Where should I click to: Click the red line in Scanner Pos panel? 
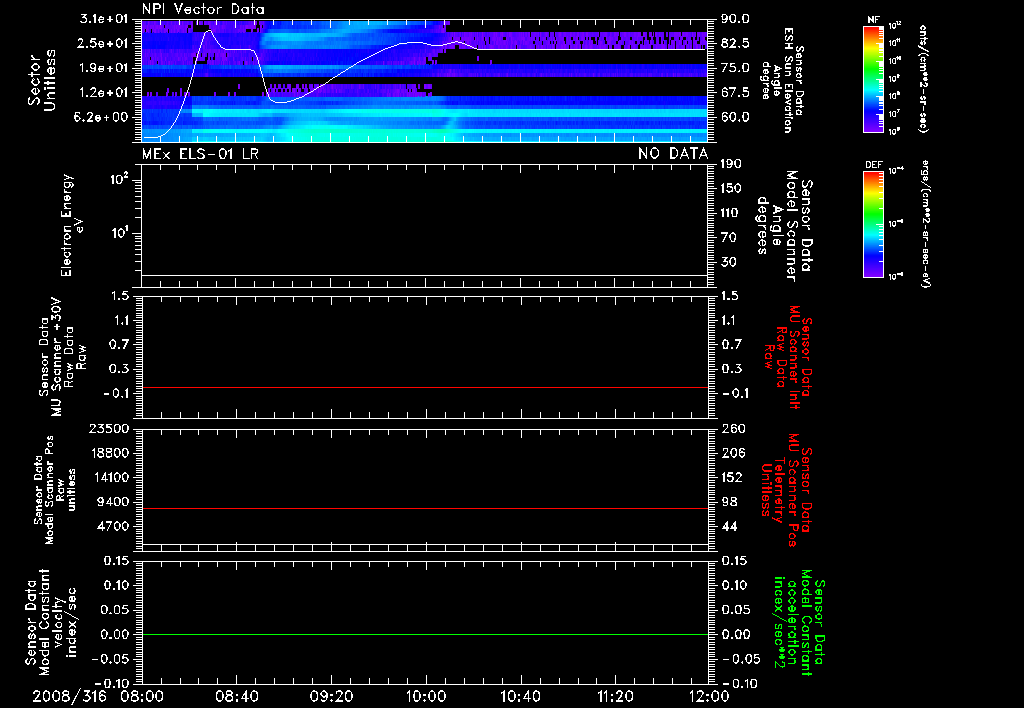pos(424,508)
